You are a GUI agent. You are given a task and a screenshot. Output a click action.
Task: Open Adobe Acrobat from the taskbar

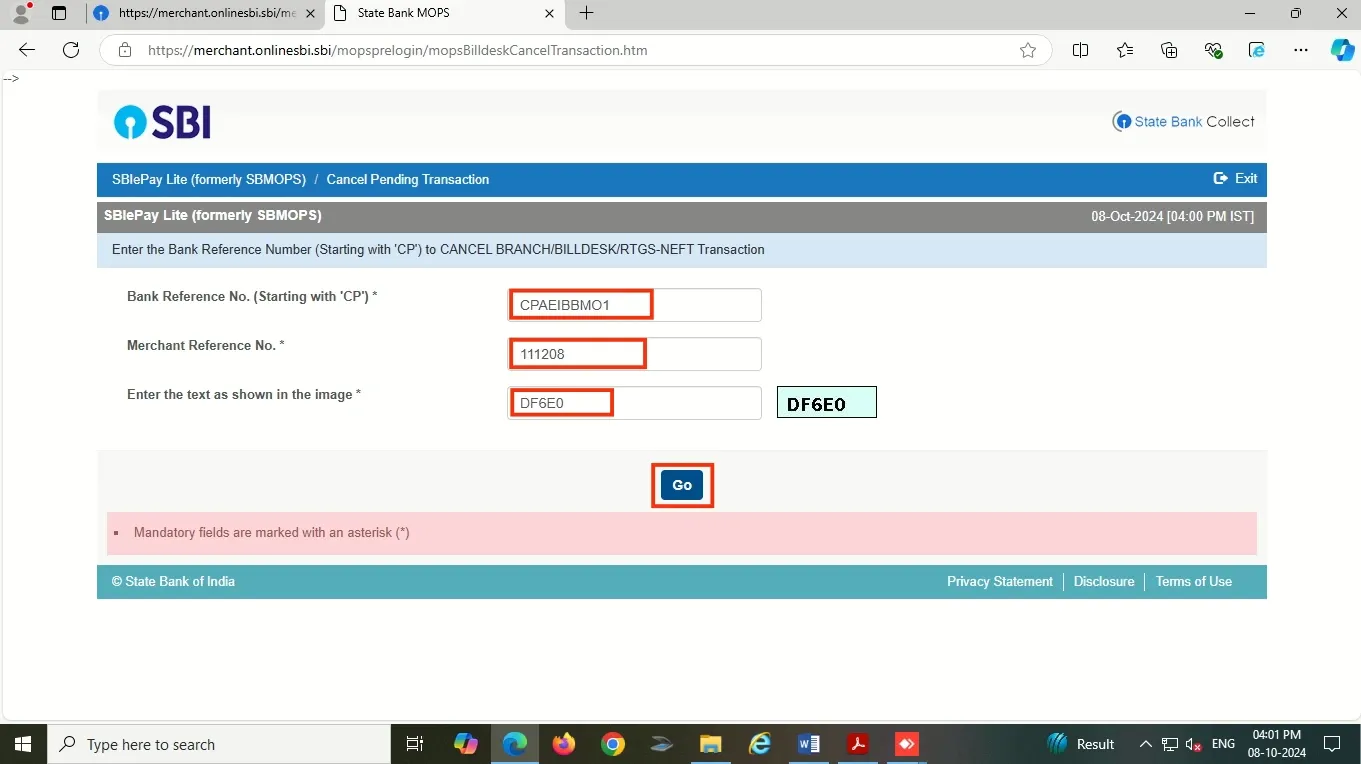(x=858, y=744)
